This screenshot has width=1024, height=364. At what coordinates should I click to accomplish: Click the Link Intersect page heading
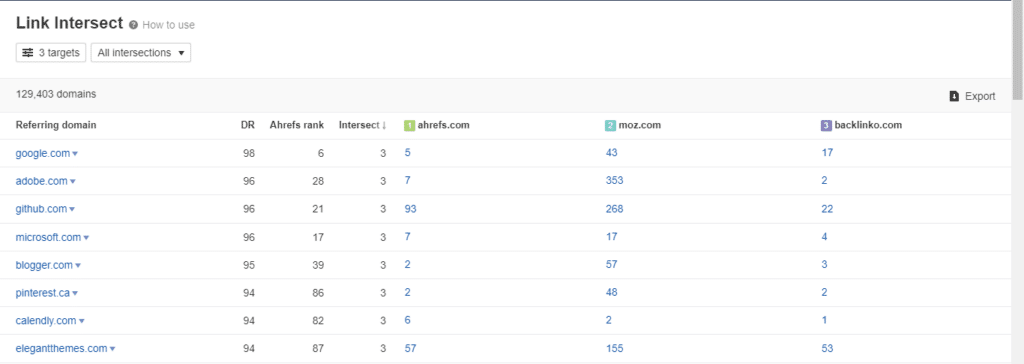69,24
